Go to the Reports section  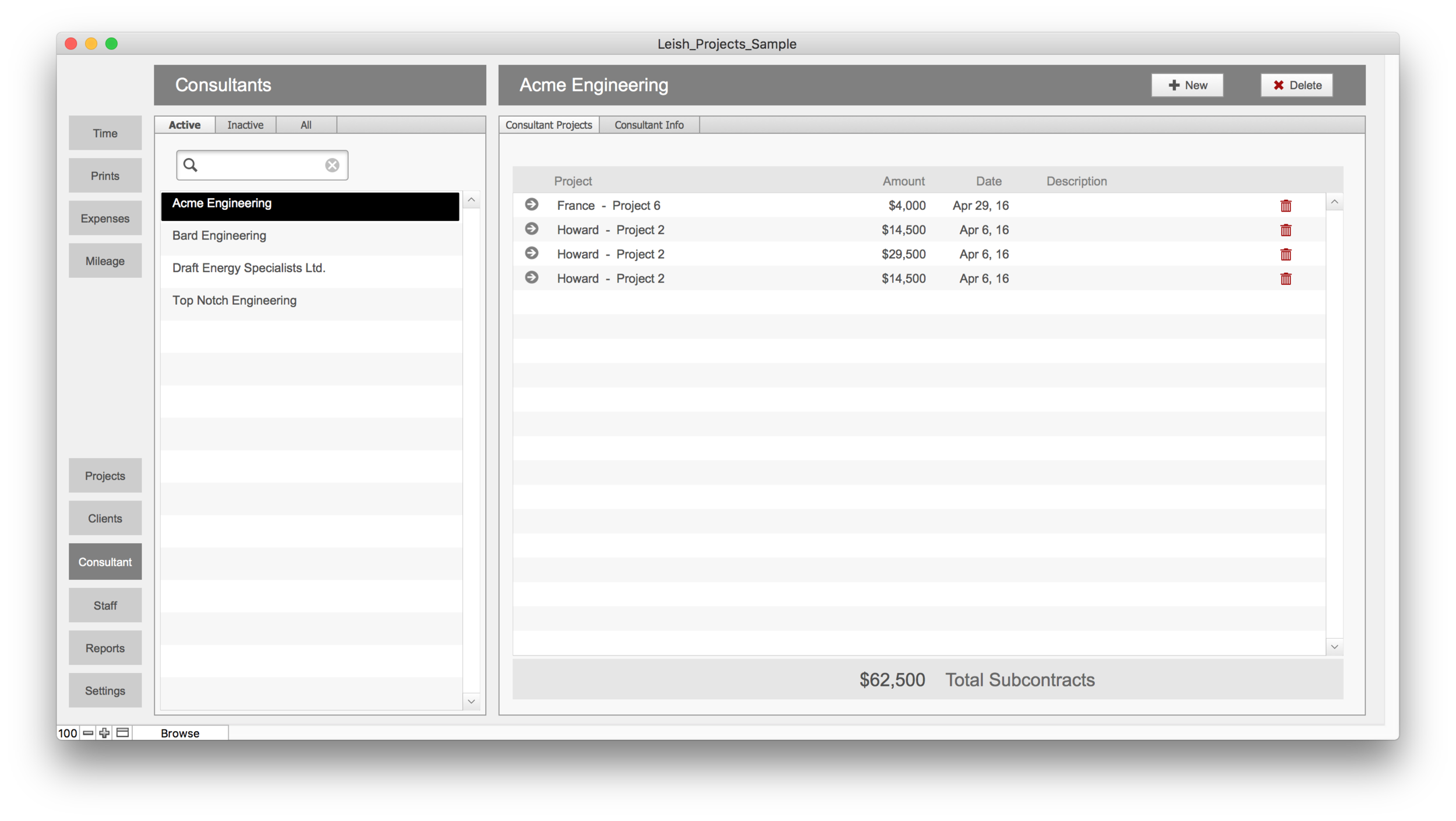click(105, 648)
